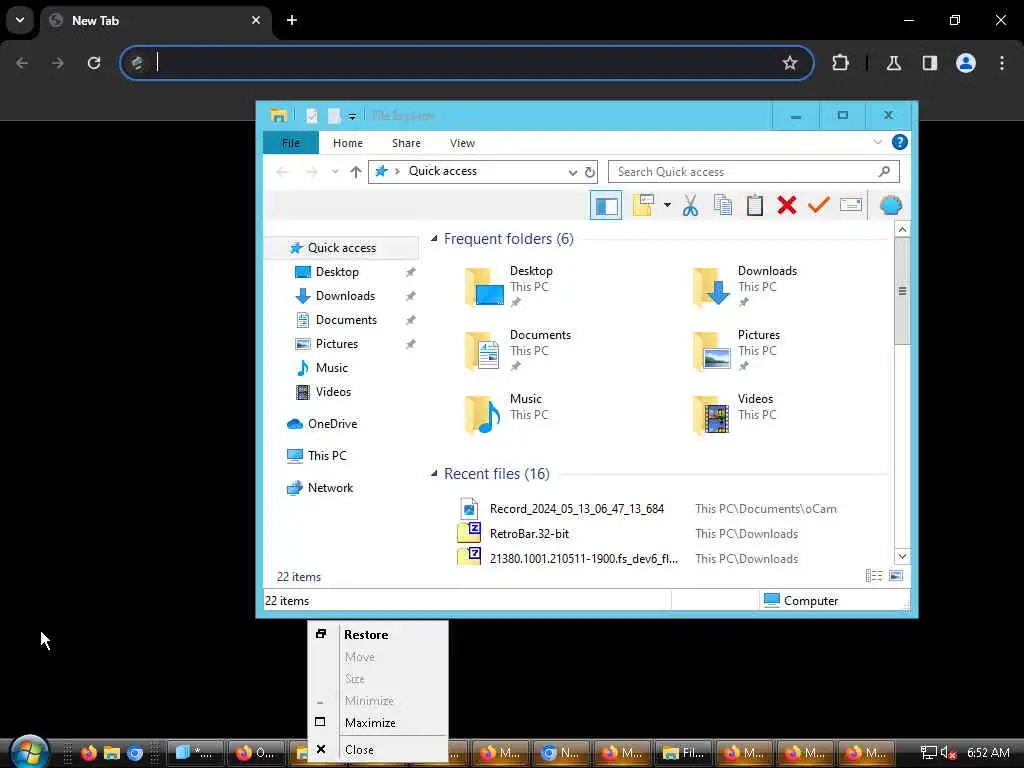Open the Windows Start orb
Screen dimensions: 1024x768
(x=29, y=751)
